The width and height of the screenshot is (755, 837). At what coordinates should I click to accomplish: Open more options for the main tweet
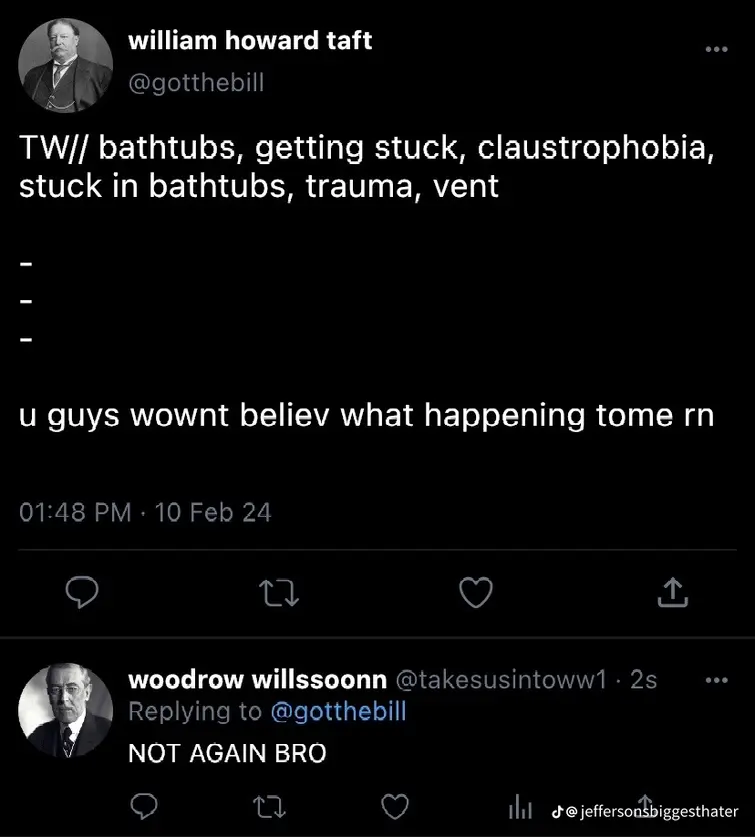[716, 50]
